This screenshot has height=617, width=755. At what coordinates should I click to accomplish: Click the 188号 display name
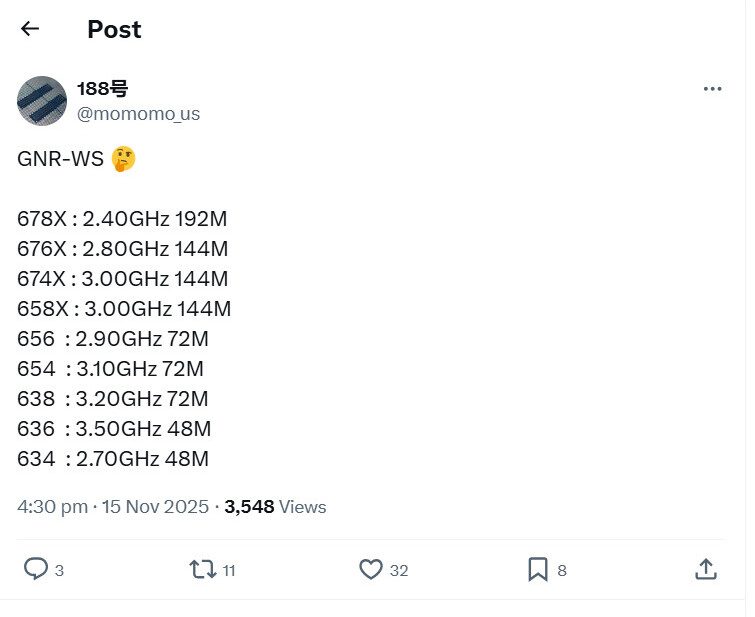[x=103, y=89]
